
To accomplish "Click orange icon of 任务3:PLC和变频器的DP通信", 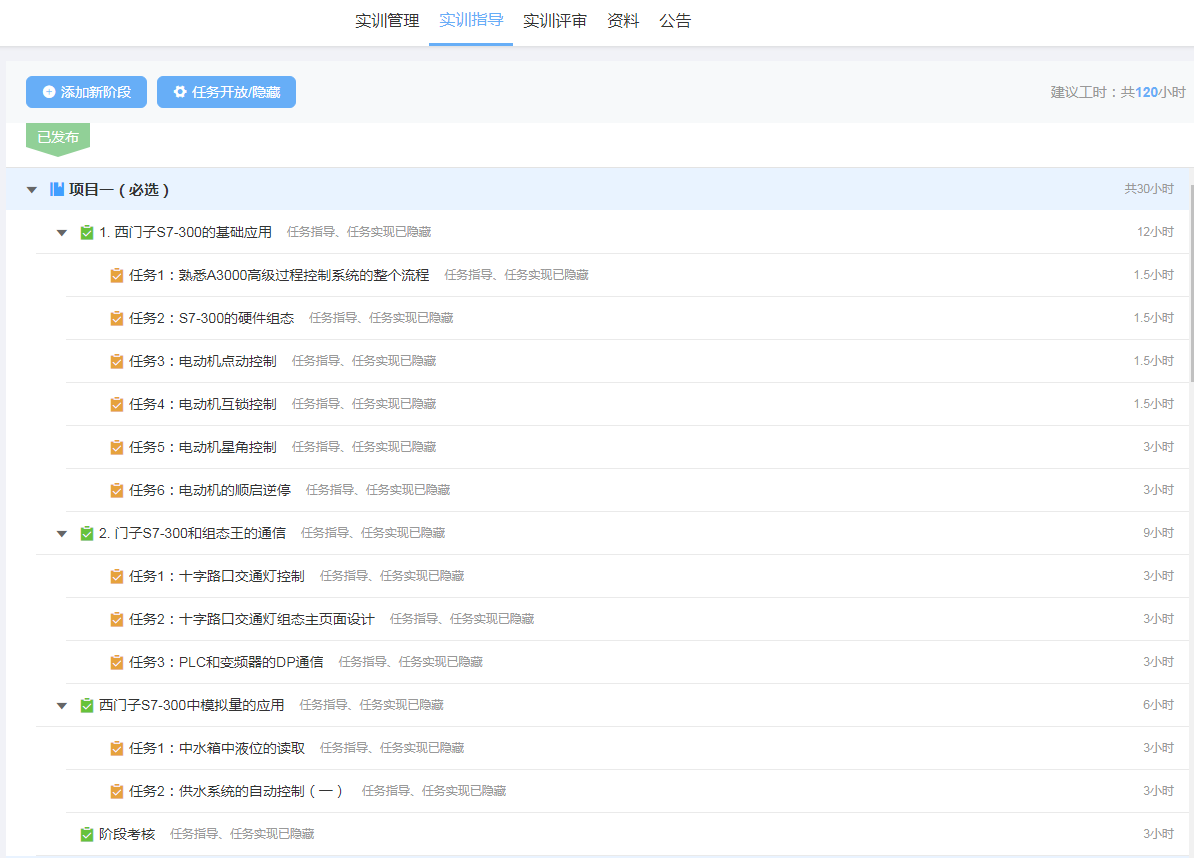I will click(x=117, y=662).
